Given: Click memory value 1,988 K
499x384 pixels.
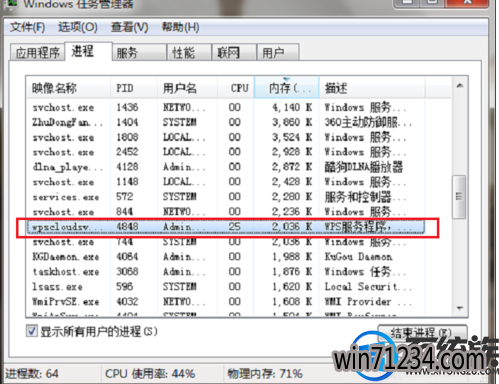Looking at the screenshot, I should [x=292, y=257].
